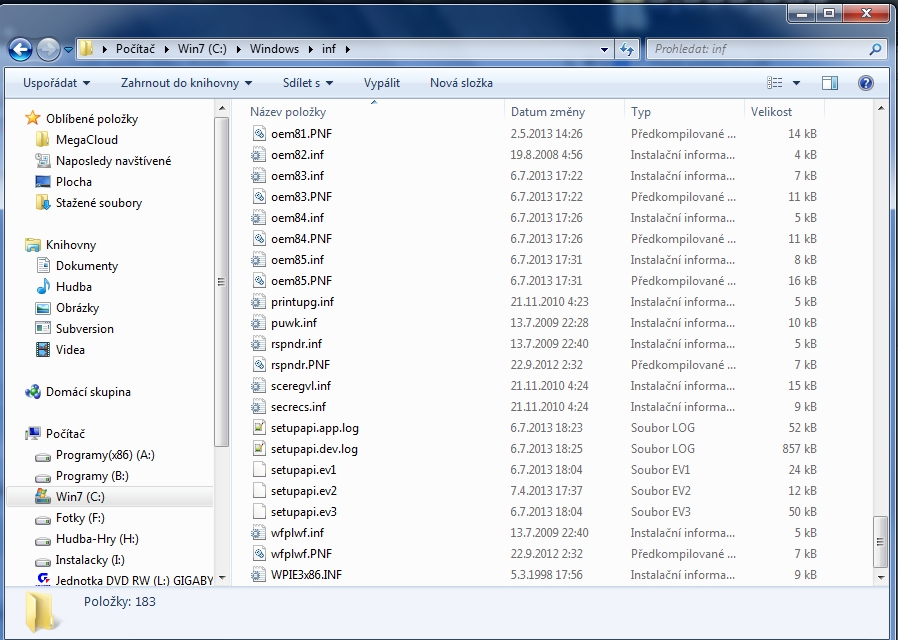The image size is (898, 640).
Task: Open the Help question mark icon
Action: tap(865, 83)
